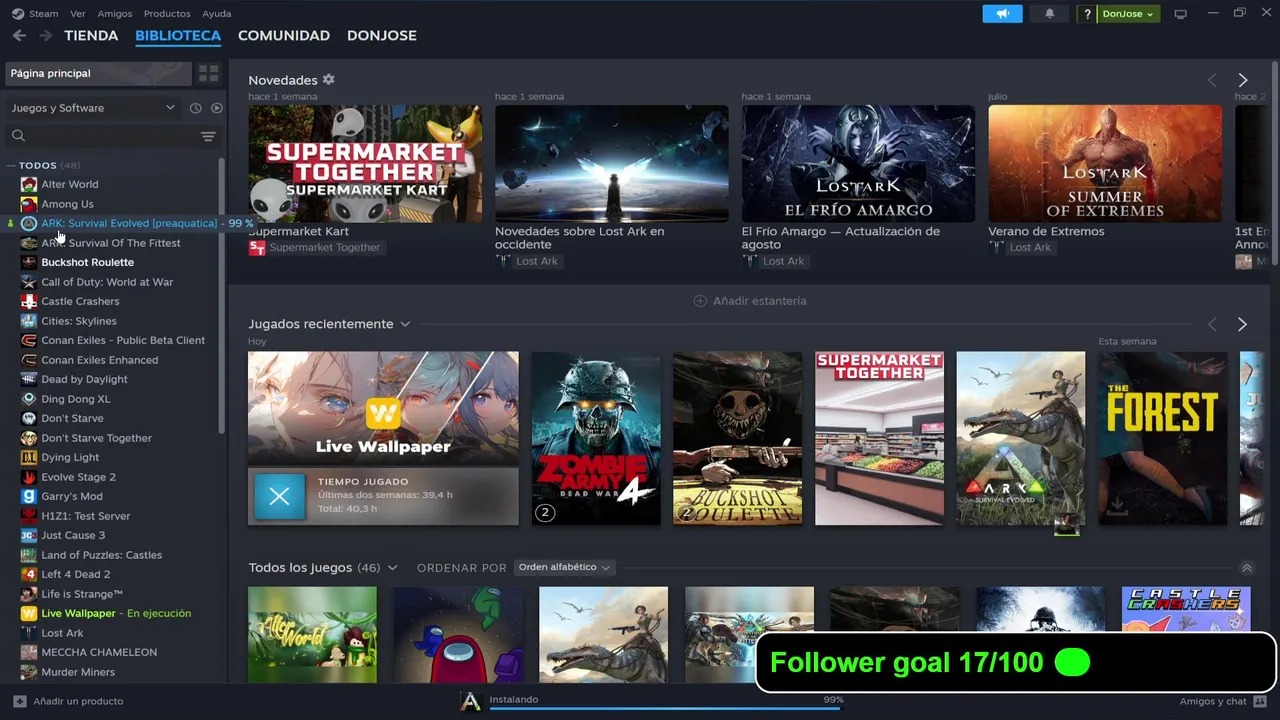Open The Forest recent game cover
Image resolution: width=1280 pixels, height=720 pixels.
pos(1164,438)
